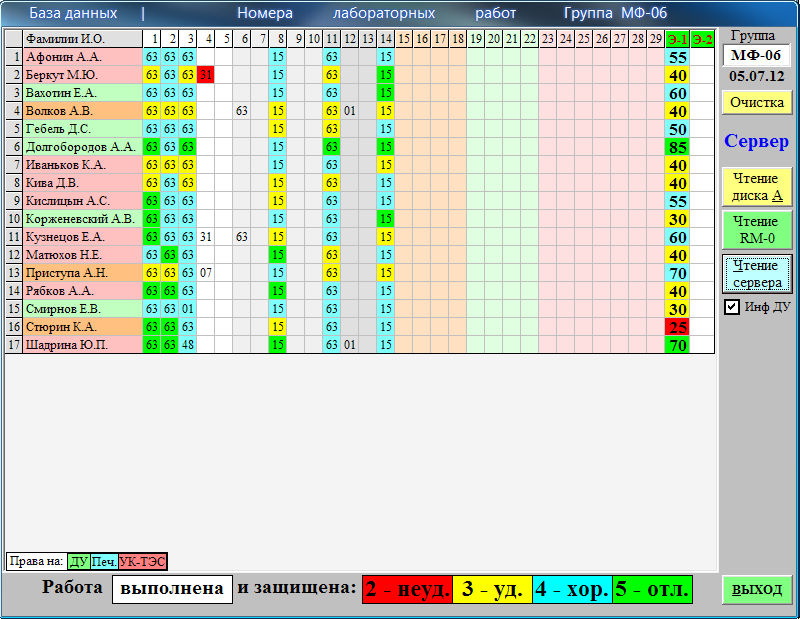Click lab column header 22
Screen dimensions: 800x619
pyautogui.click(x=530, y=39)
